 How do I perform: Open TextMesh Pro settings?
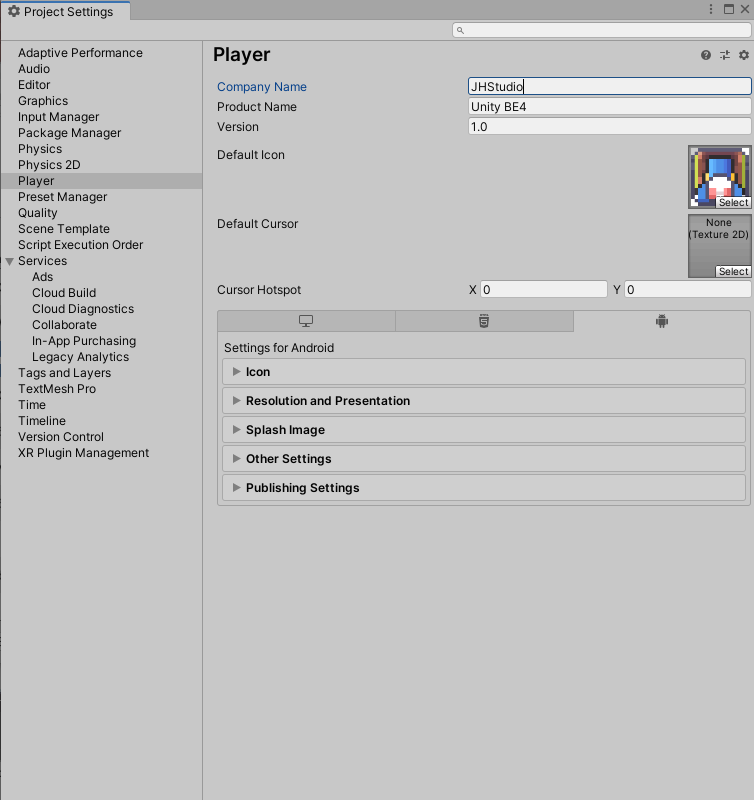tap(57, 389)
